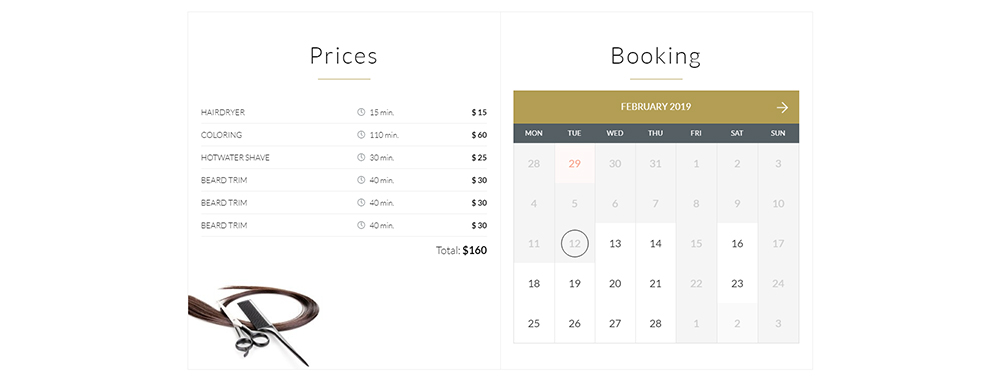Select Saturday the 16th
Screen dimensions: 1000x385
(x=737, y=243)
